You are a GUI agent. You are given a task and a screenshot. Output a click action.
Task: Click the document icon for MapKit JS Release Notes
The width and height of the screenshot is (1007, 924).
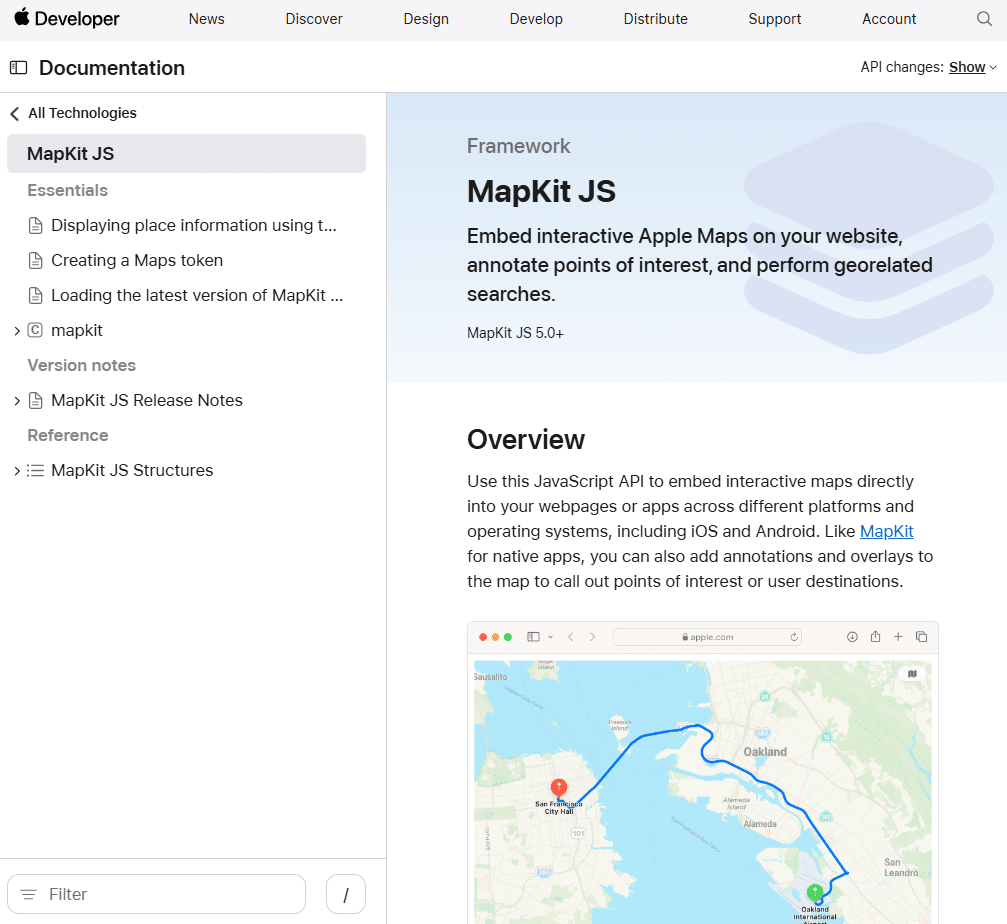[36, 401]
